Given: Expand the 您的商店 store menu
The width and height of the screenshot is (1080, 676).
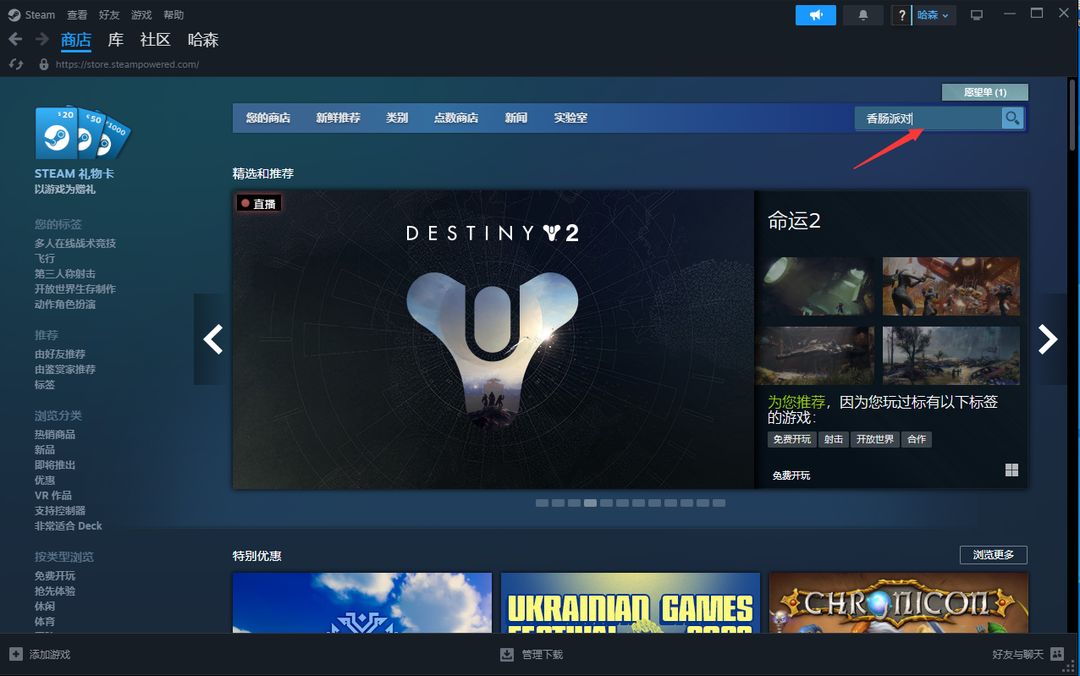Looking at the screenshot, I should (268, 118).
